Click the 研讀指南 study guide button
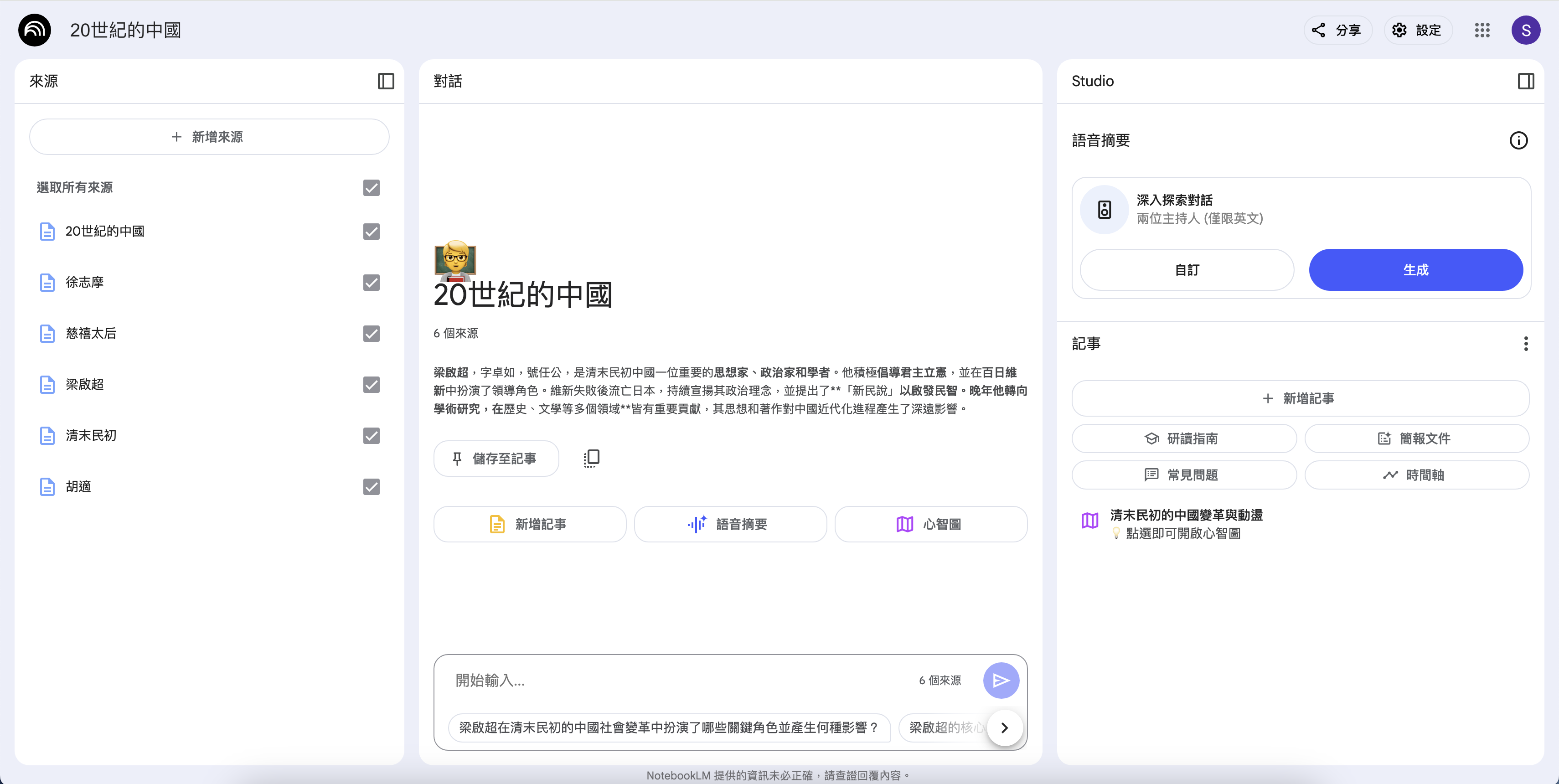Screen dimensions: 1559x784 [x=1183, y=438]
